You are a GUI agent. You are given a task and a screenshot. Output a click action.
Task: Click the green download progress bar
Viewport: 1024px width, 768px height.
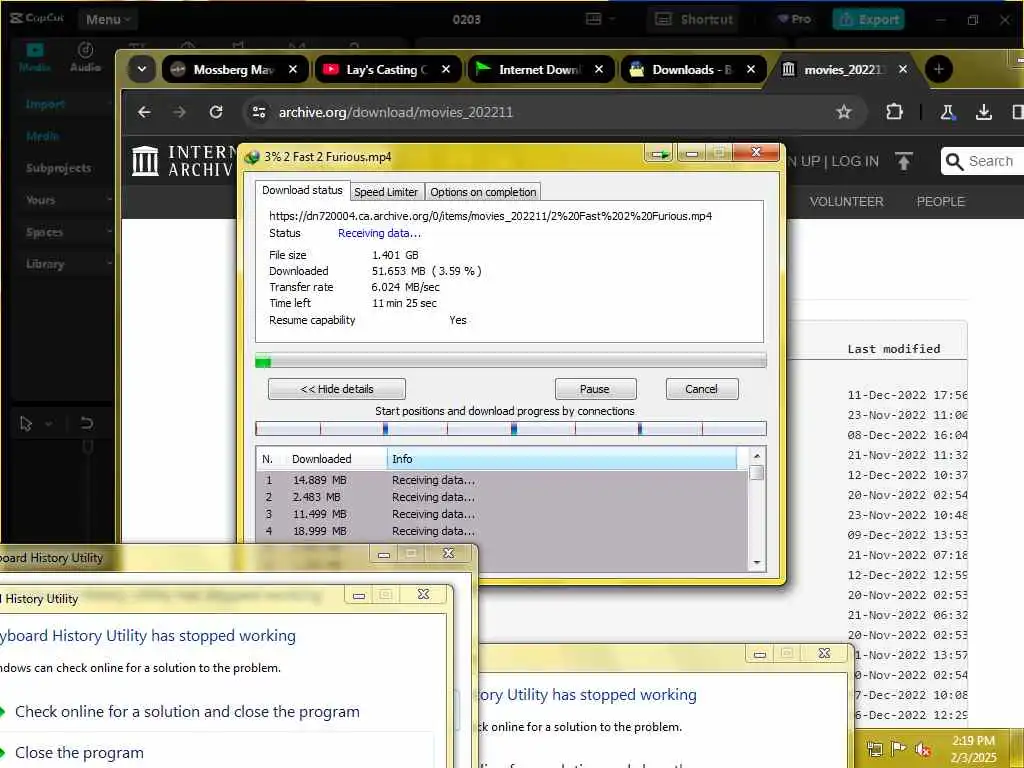click(511, 360)
